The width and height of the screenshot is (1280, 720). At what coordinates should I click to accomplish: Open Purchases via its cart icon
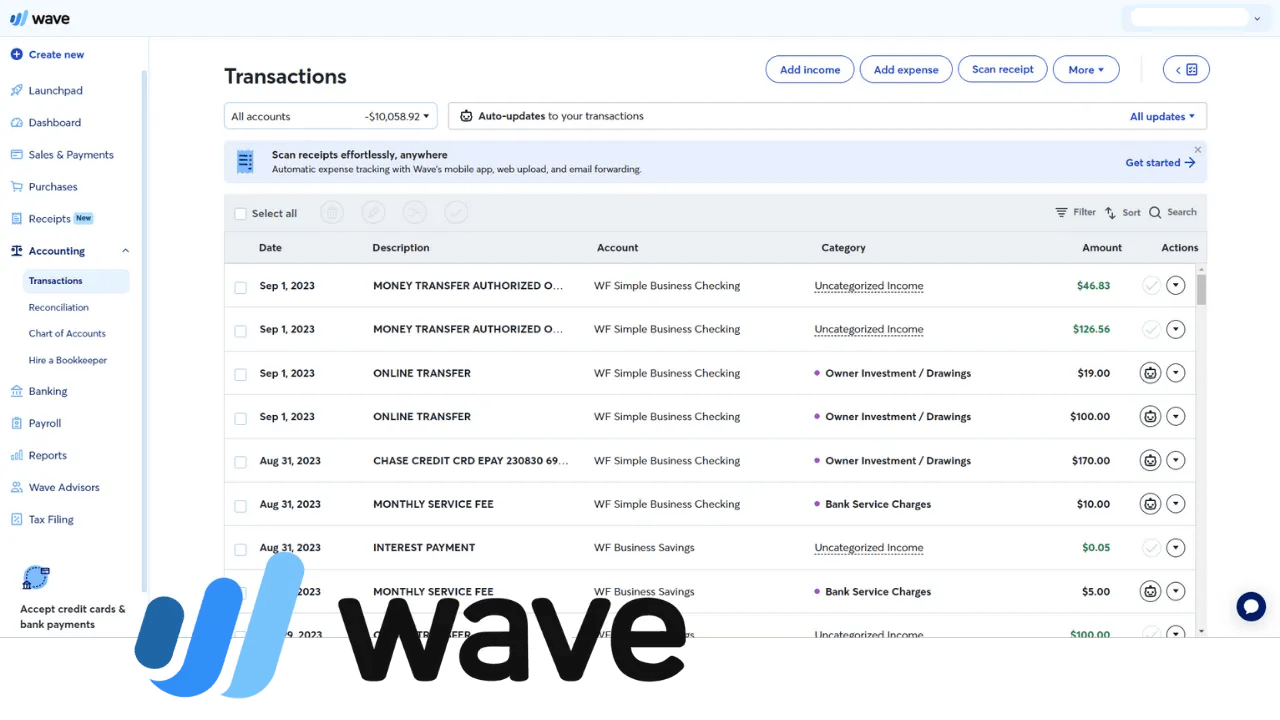(x=16, y=186)
